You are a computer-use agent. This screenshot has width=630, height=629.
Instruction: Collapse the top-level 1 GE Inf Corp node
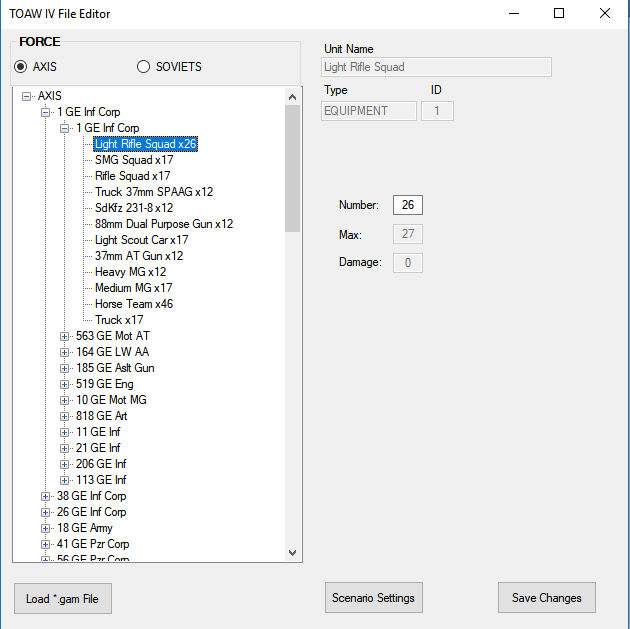click(x=45, y=112)
